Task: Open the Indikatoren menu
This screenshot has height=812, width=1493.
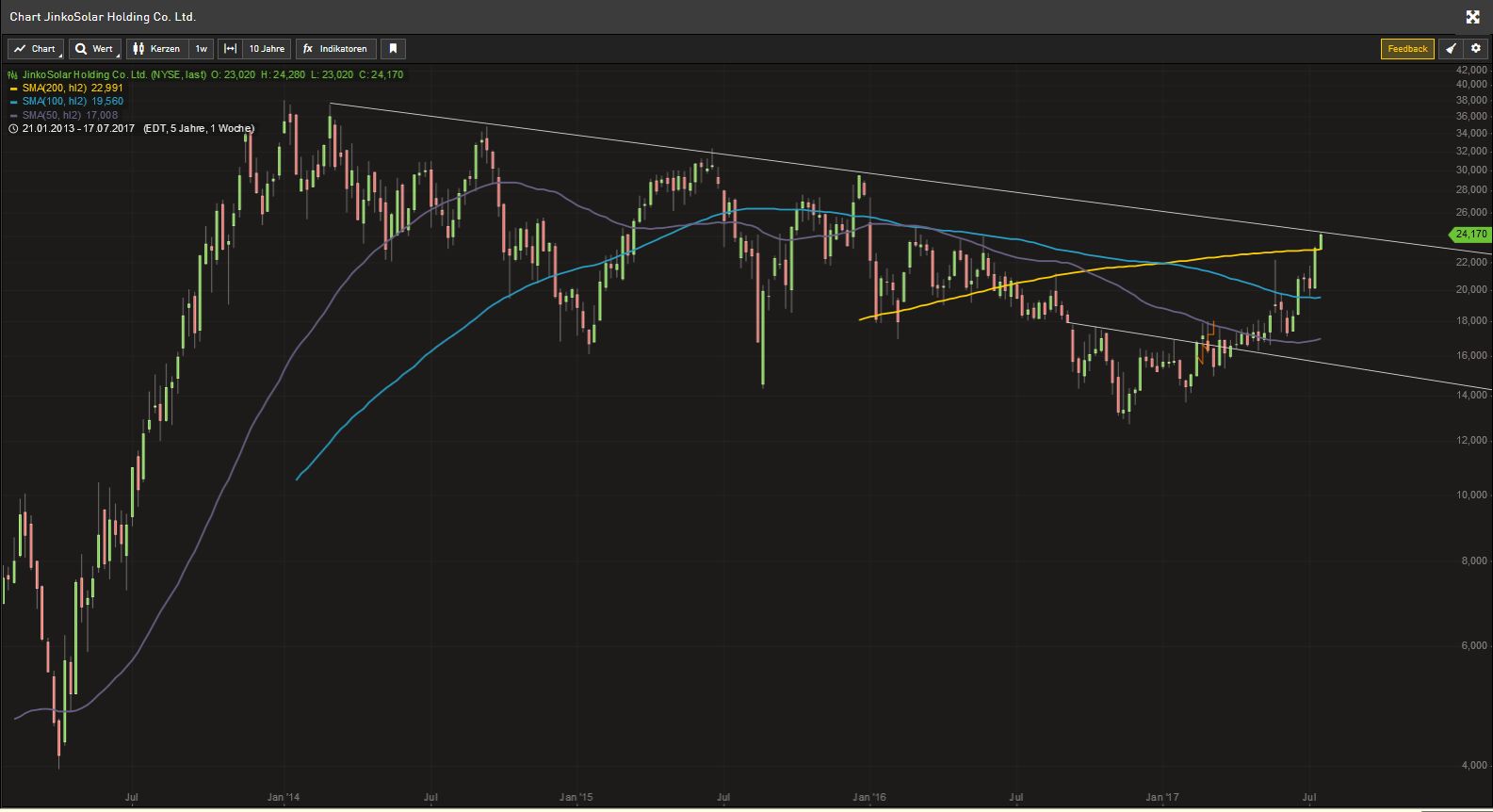Action: tap(336, 49)
